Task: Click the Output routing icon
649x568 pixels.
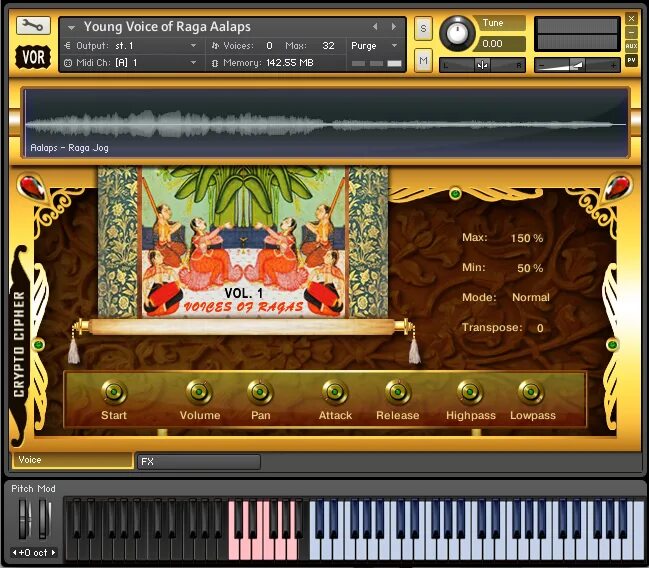Action: click(67, 46)
